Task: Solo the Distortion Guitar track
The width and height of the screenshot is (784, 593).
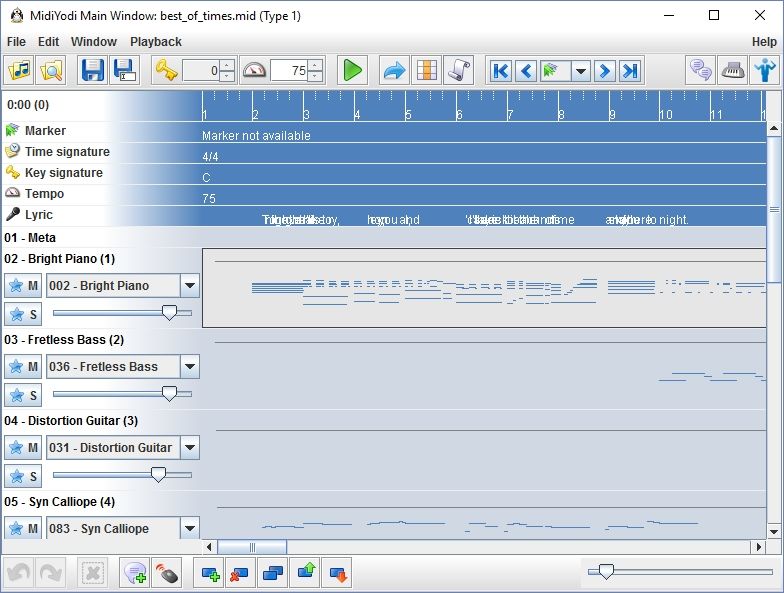Action: 24,476
